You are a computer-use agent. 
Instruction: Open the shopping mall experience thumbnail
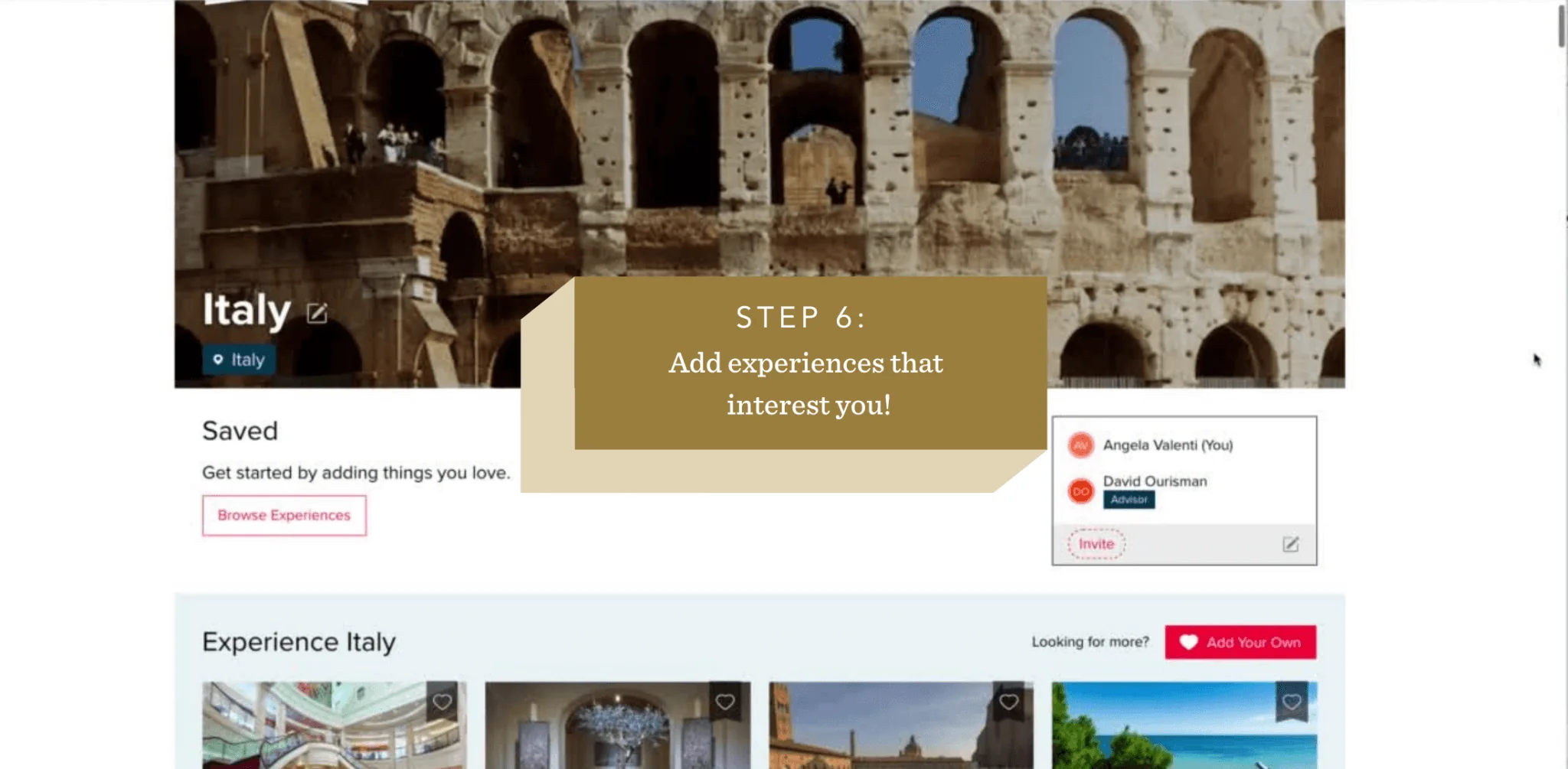pyautogui.click(x=335, y=725)
